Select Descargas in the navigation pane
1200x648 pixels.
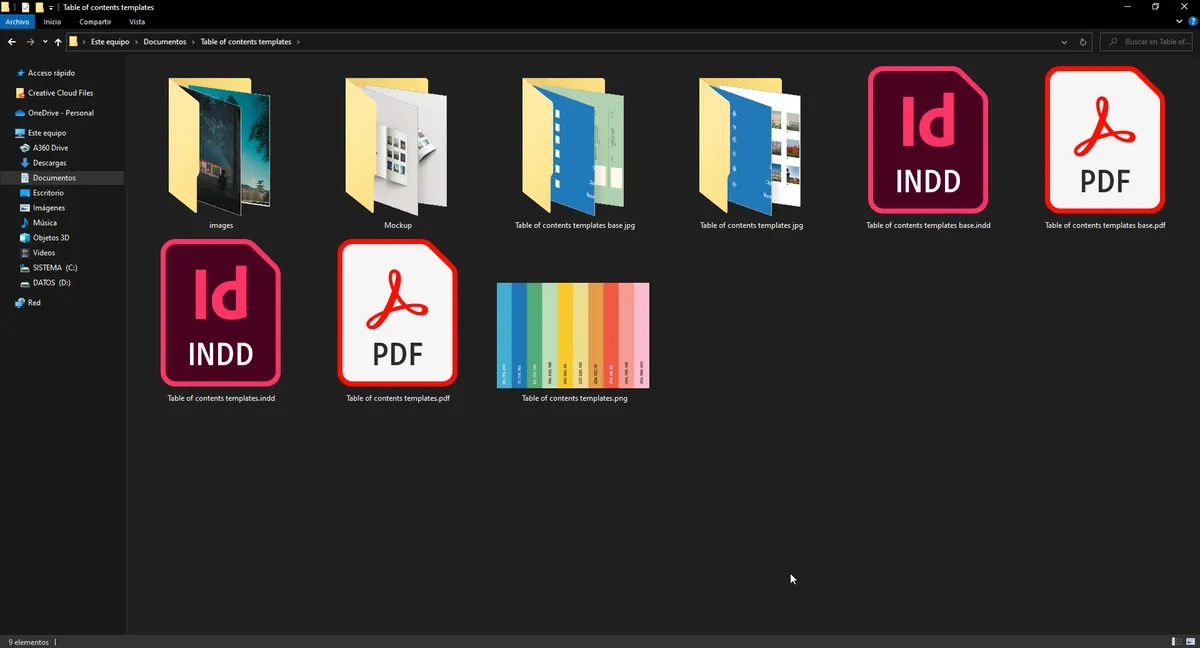tap(49, 163)
